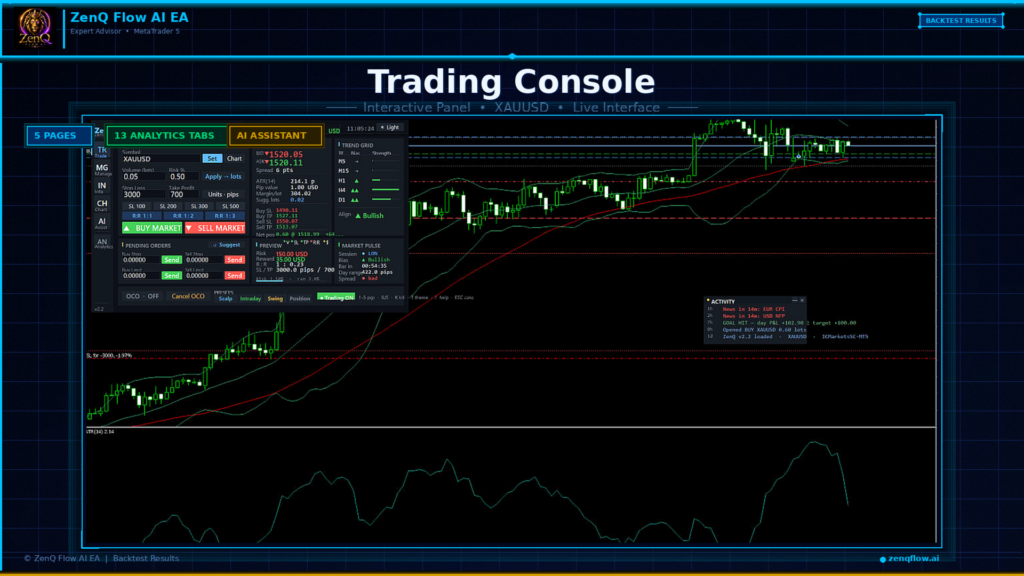Open the MG Manage page in sidebar

click(x=102, y=170)
